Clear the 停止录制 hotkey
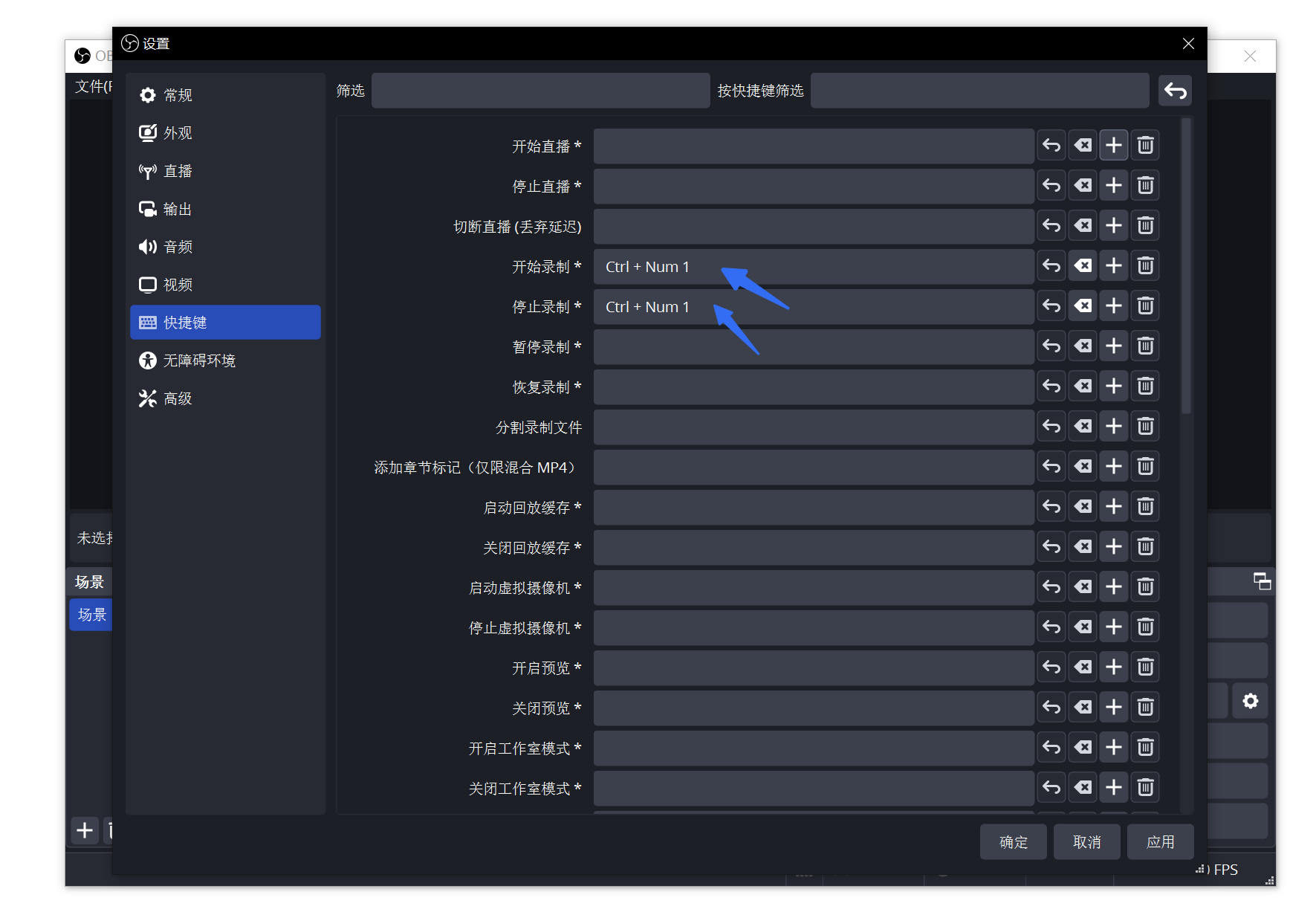 point(1083,306)
